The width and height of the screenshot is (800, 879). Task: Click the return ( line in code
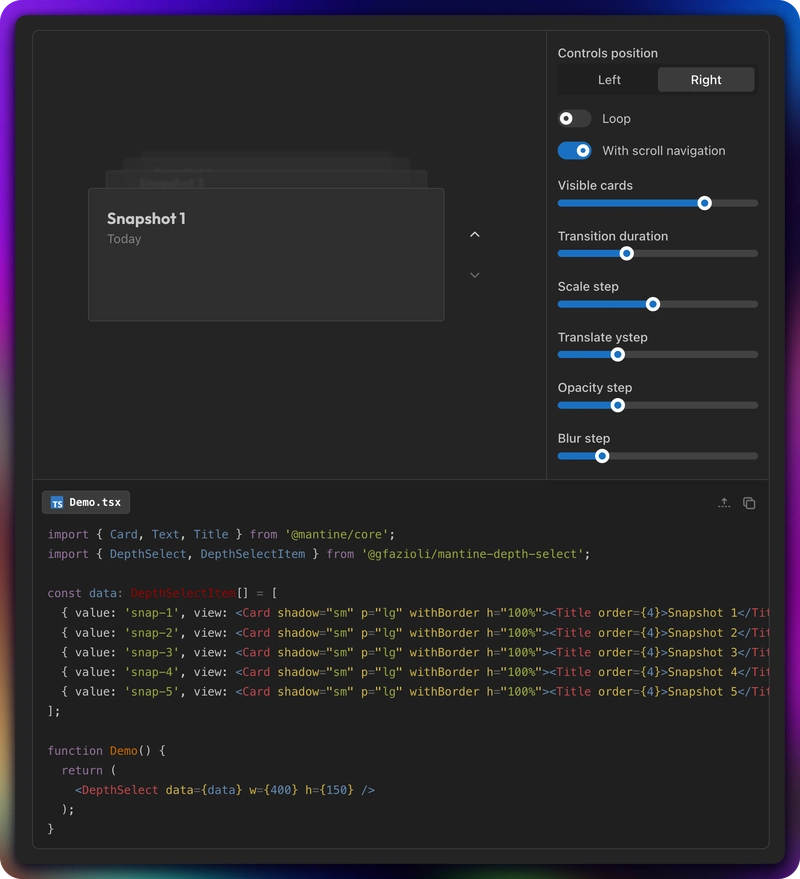point(89,770)
